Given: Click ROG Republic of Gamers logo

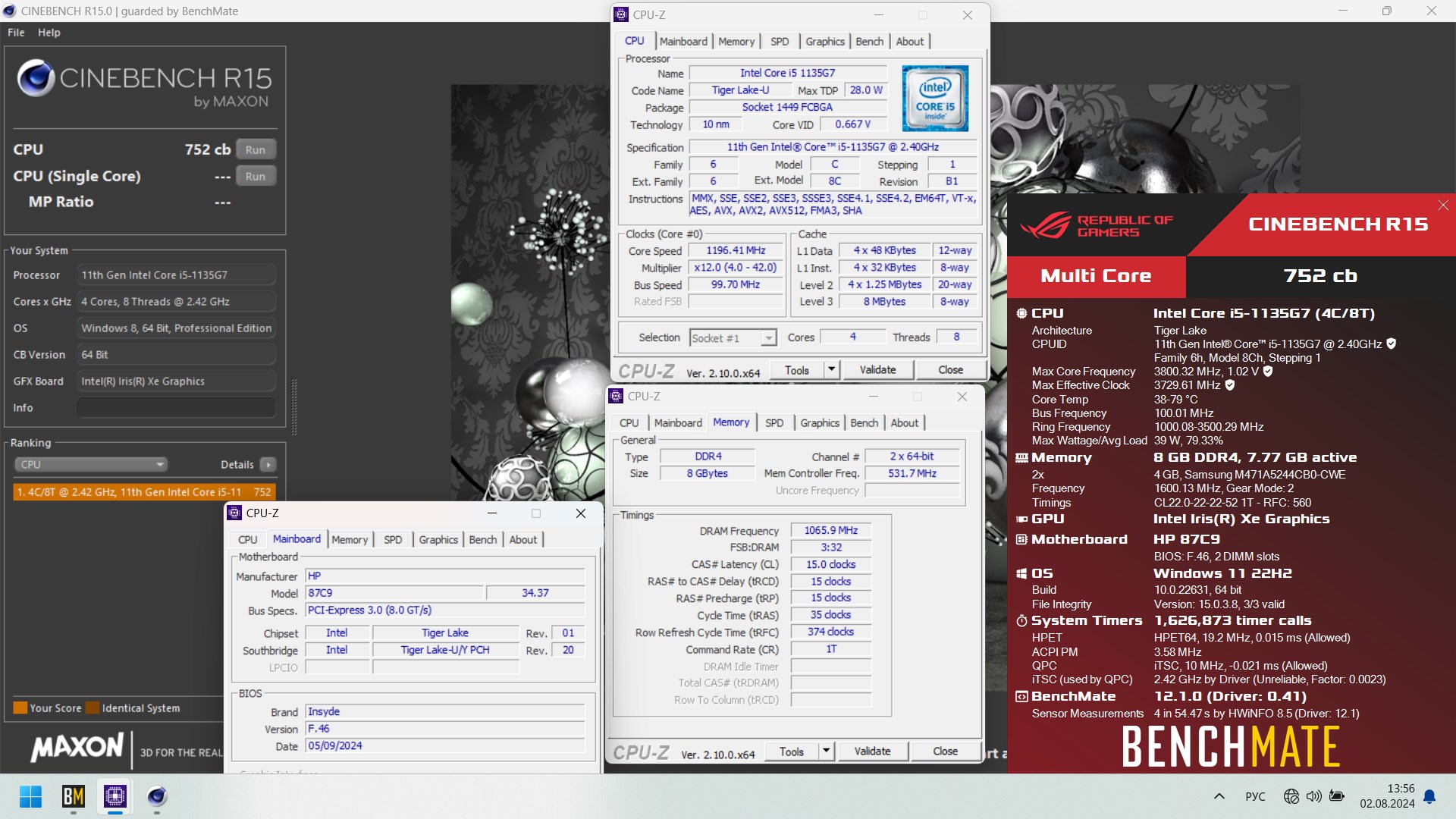Looking at the screenshot, I should pos(1097,225).
